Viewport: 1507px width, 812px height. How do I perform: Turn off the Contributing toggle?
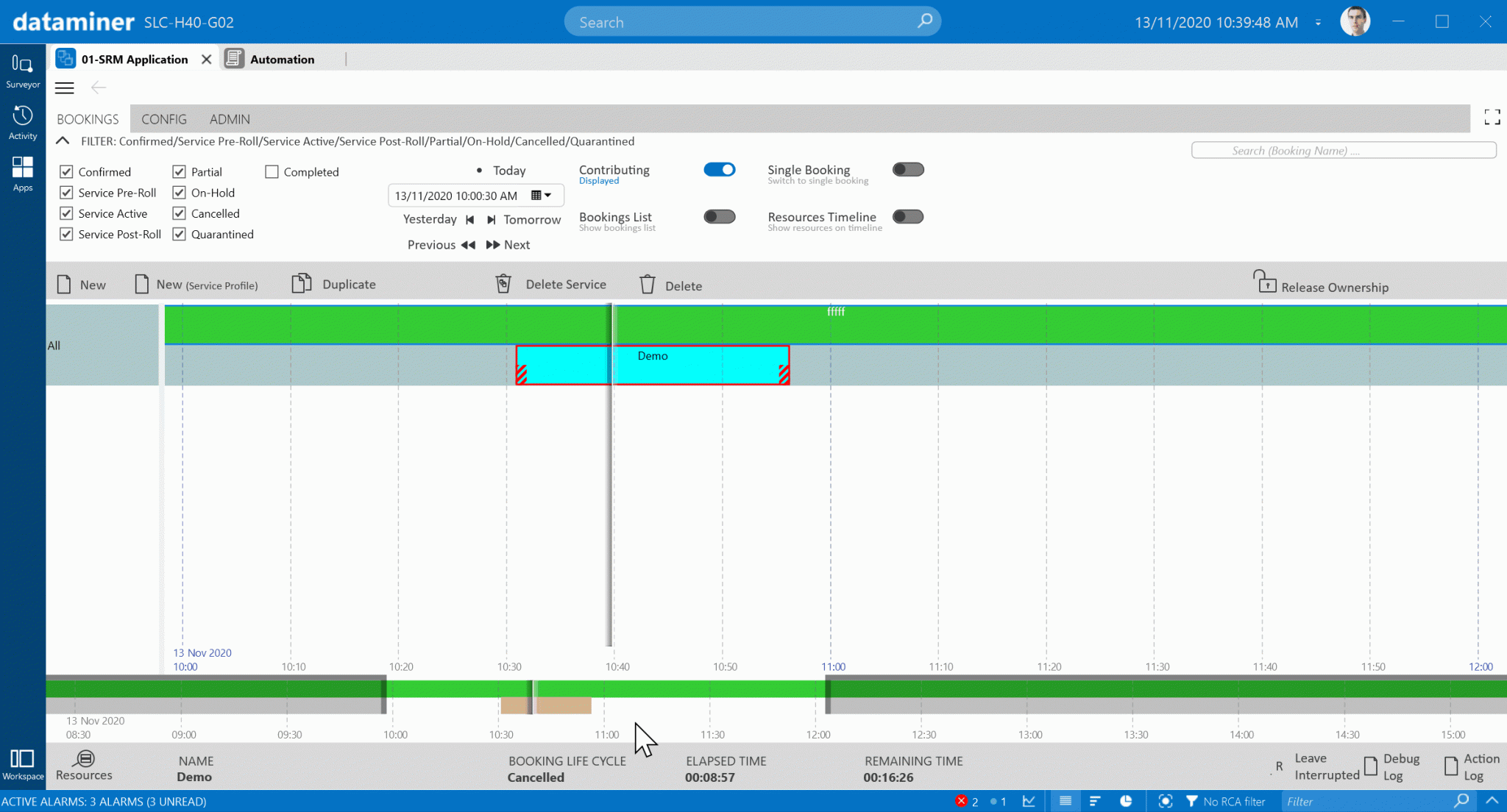click(x=719, y=170)
